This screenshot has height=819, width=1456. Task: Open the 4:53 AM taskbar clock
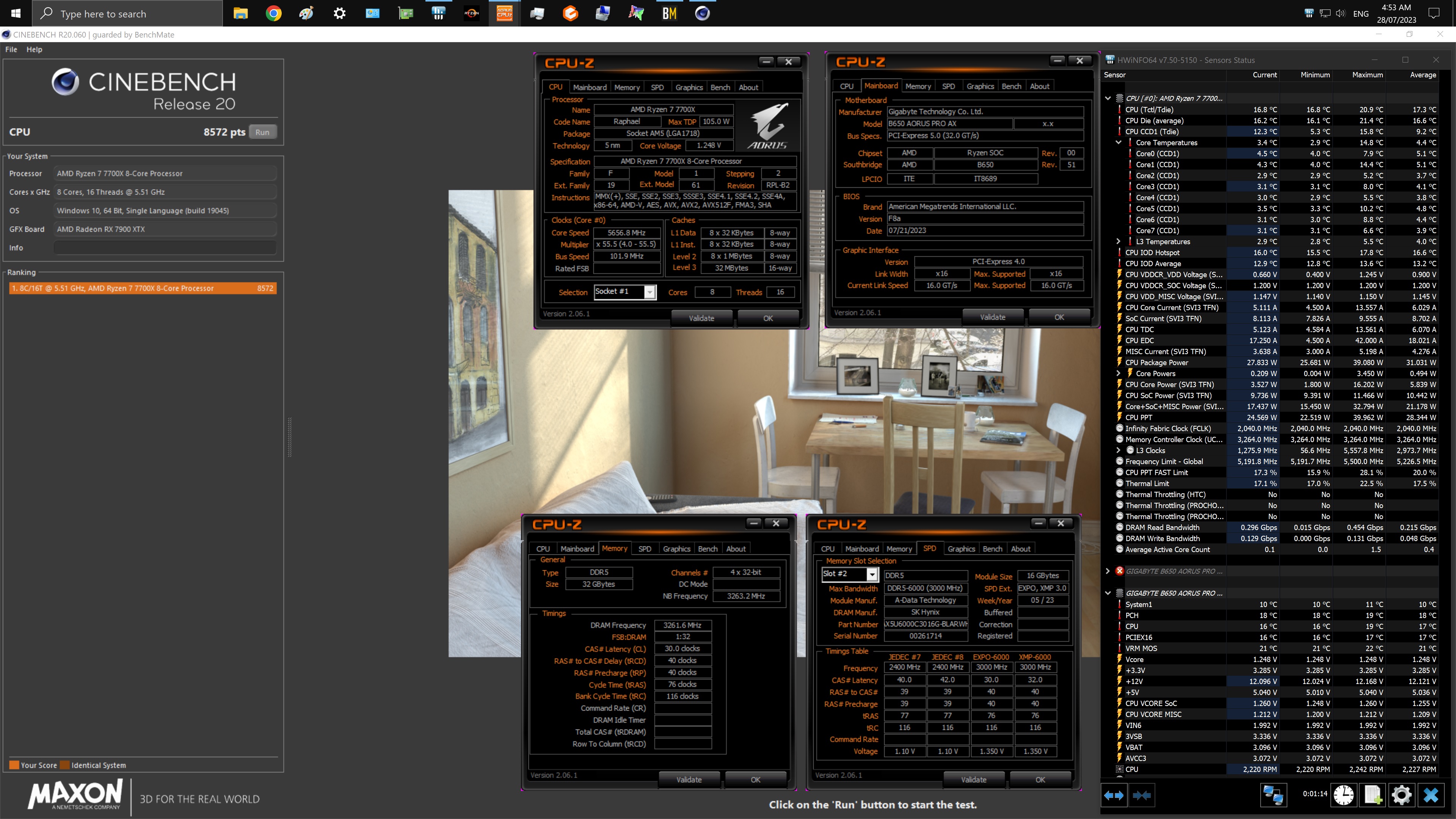[1396, 13]
